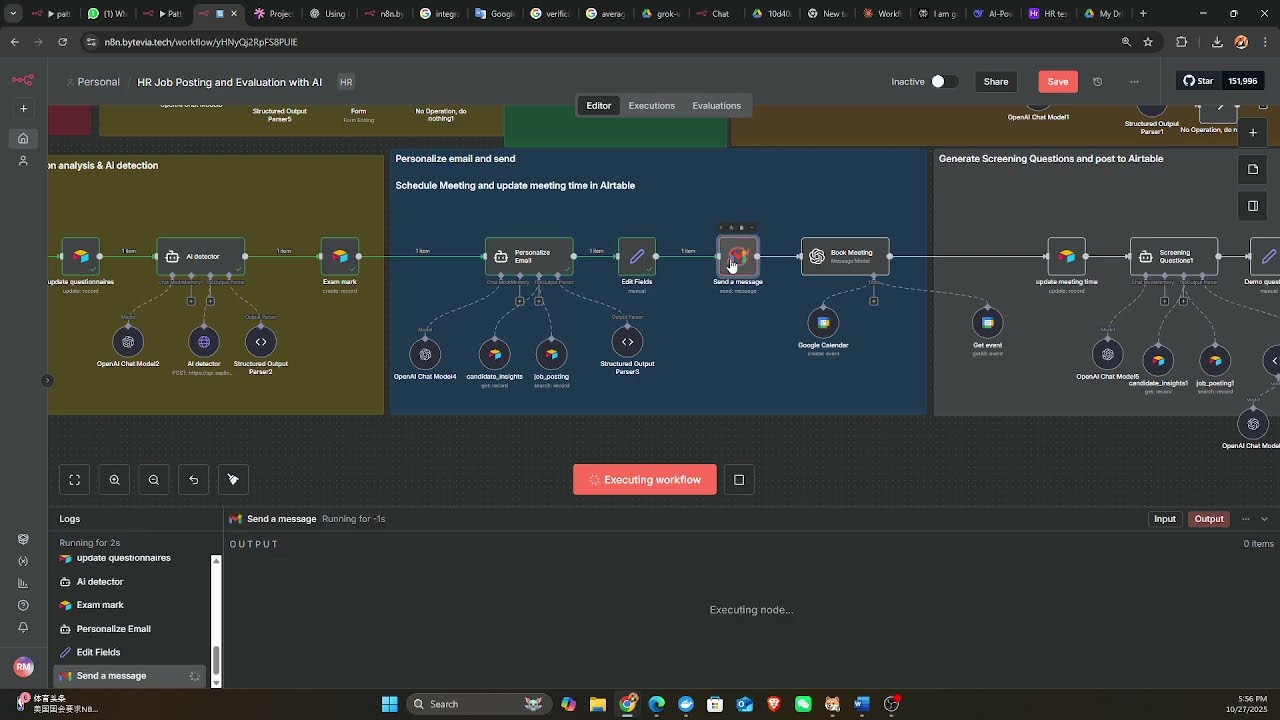Zoom in on the workflow canvas

tap(114, 480)
